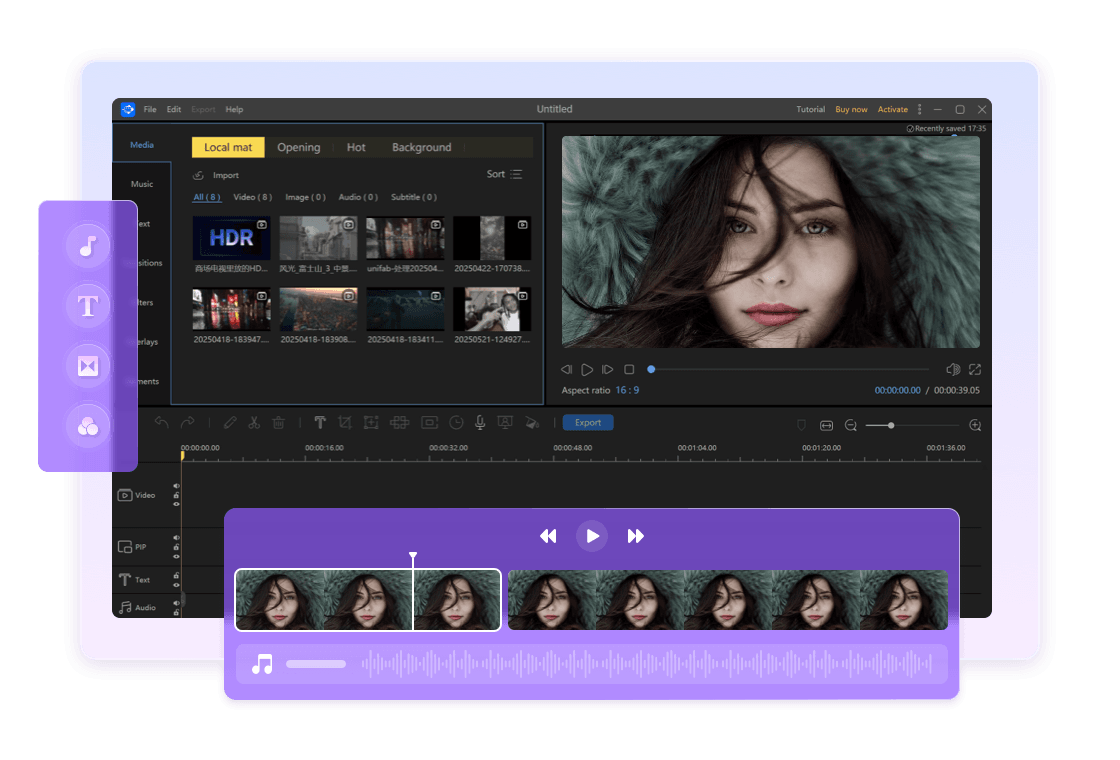This screenshot has height=760, width=1120.
Task: Mute the preview audio icon
Action: click(953, 369)
